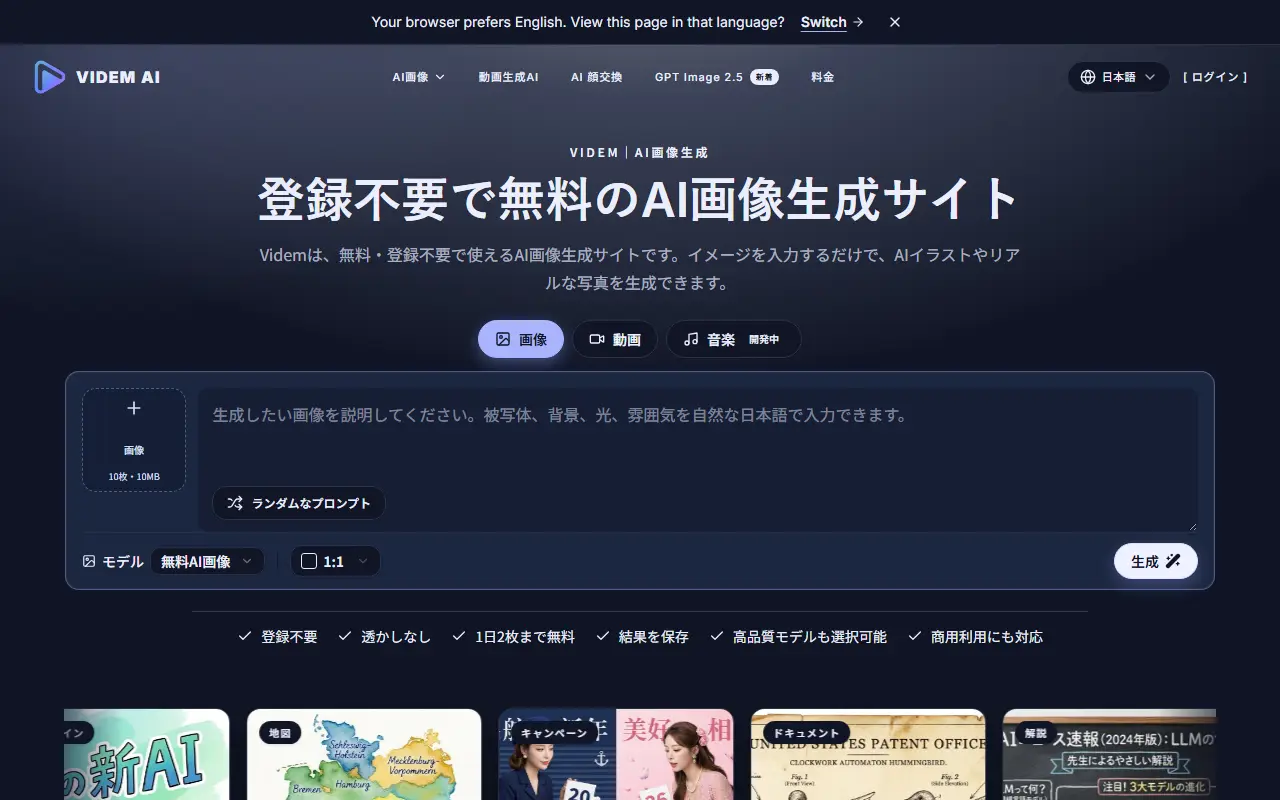Click the 結果を保存 feature text
This screenshot has width=1280, height=800.
click(x=654, y=636)
